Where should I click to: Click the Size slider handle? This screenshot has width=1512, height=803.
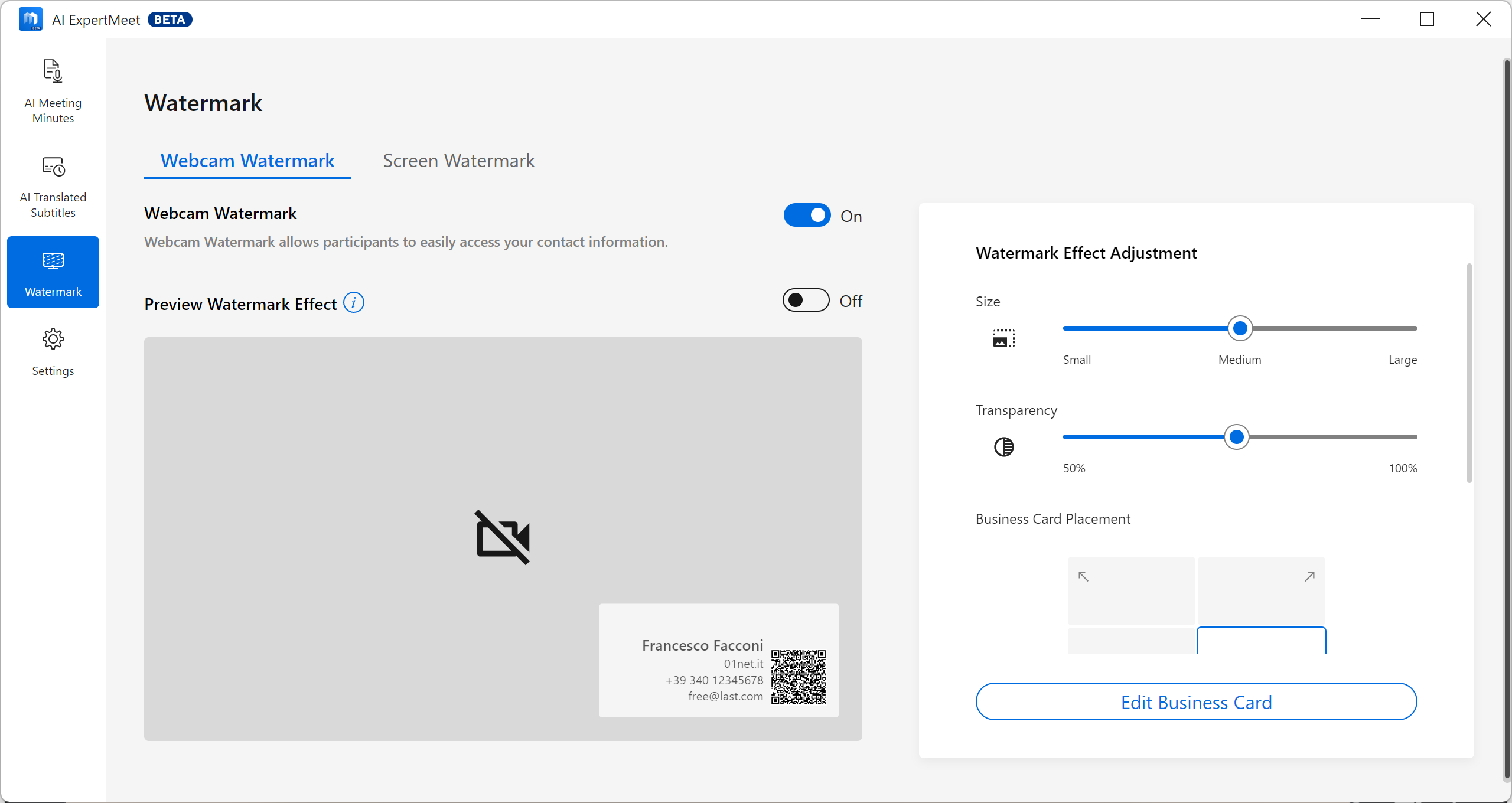click(1240, 328)
